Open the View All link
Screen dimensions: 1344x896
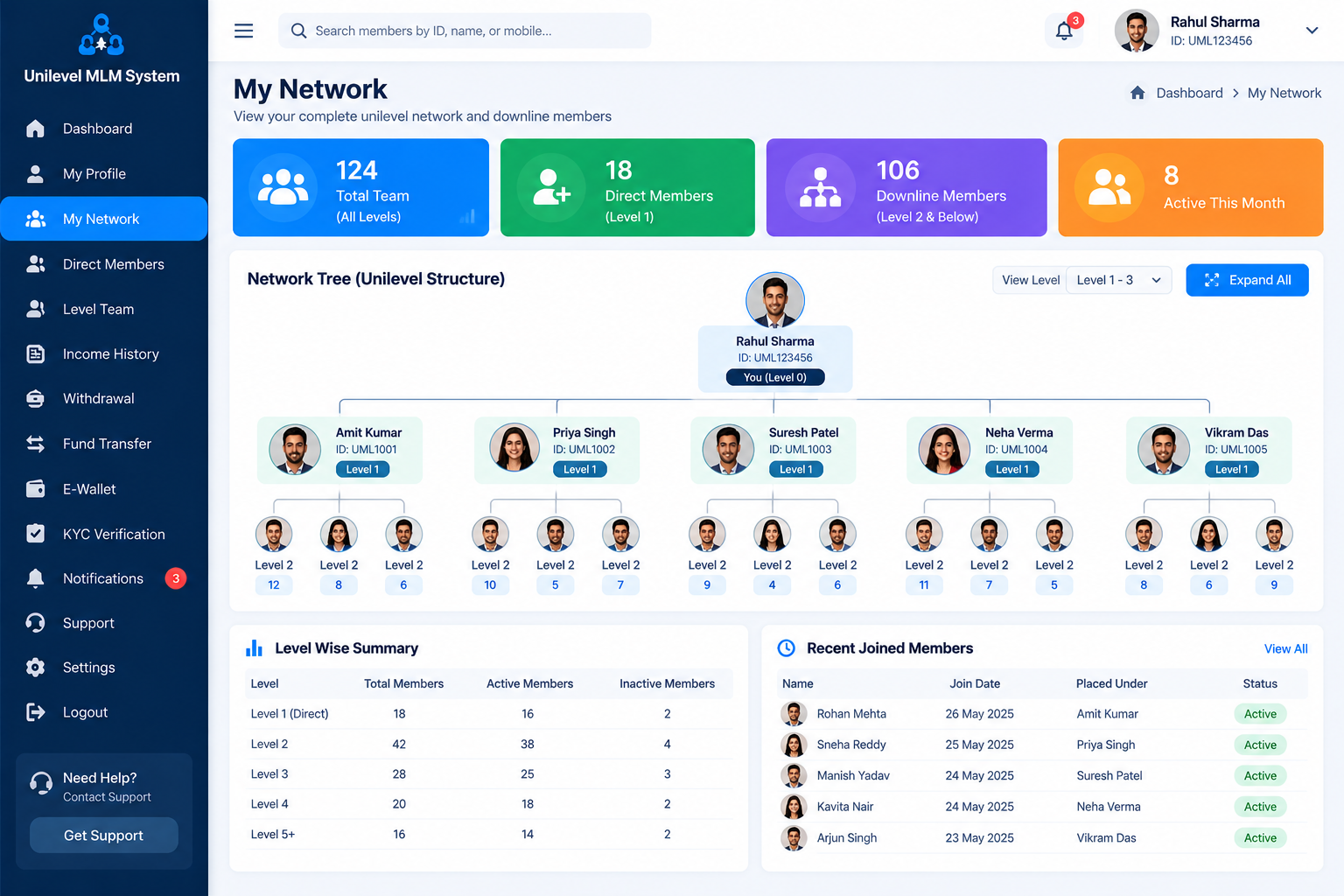(1285, 649)
